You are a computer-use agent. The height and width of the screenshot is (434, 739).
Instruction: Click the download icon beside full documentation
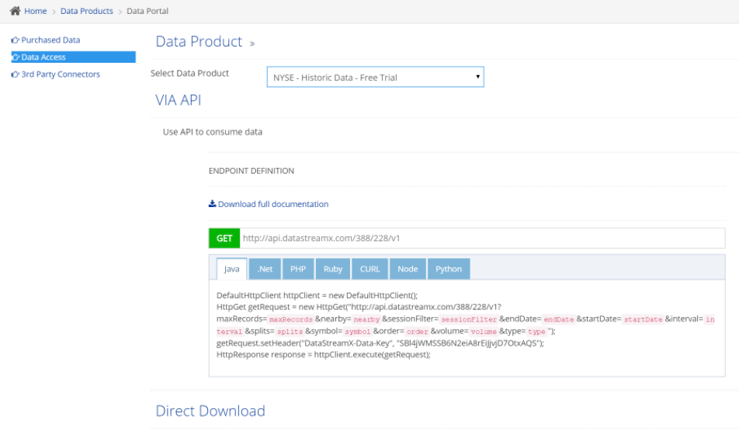(x=212, y=204)
